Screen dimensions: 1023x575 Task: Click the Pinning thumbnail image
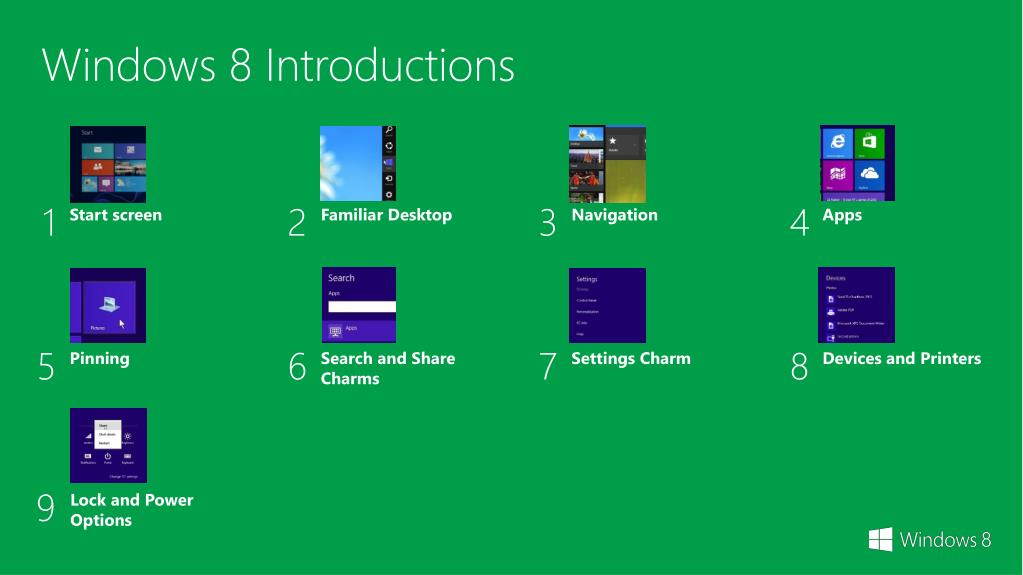coord(108,305)
